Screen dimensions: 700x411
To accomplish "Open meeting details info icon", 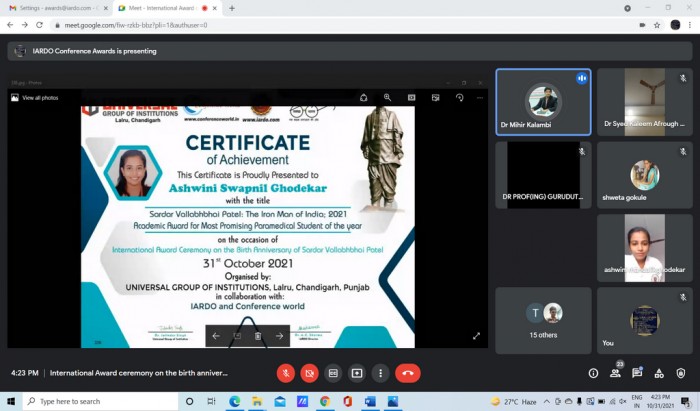I will 593,373.
